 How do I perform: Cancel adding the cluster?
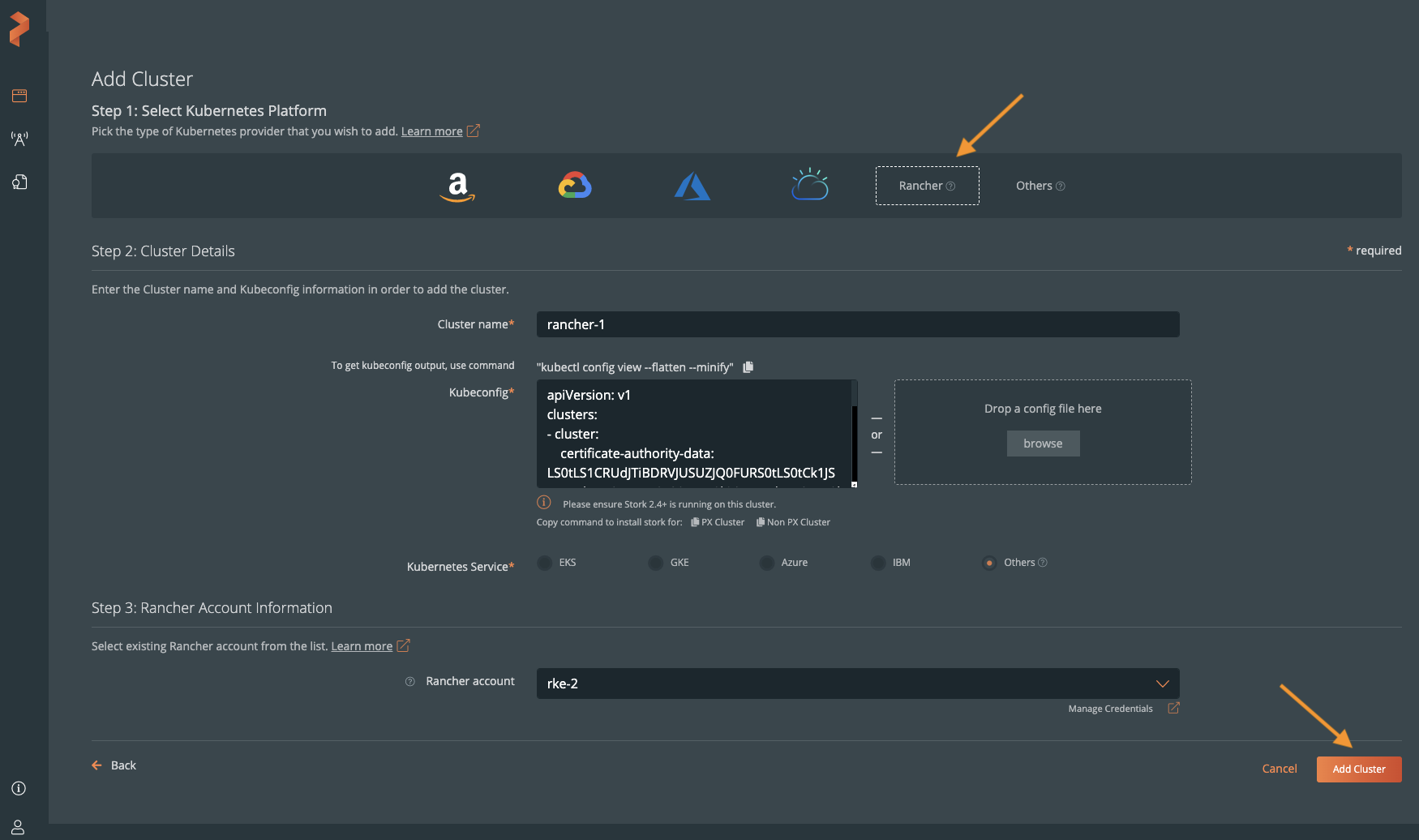click(x=1280, y=769)
